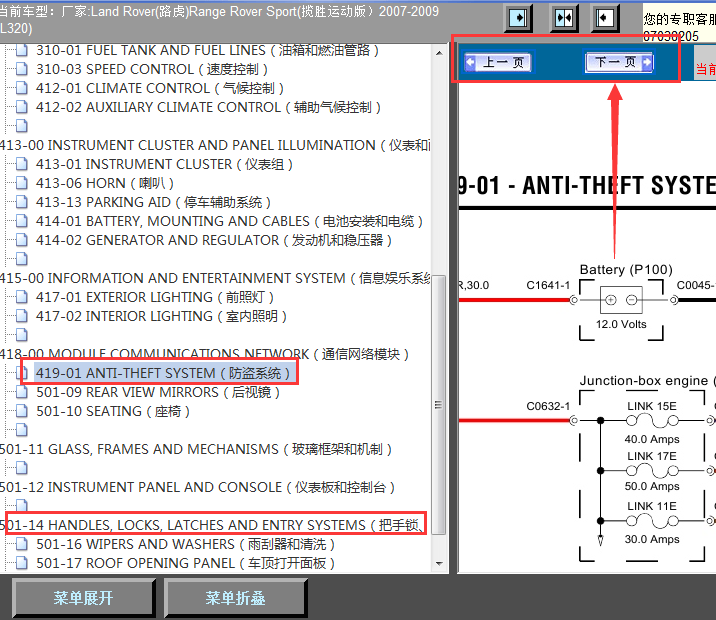The width and height of the screenshot is (716, 620).
Task: Click blank page icon below 414-02 entry
Action: (21, 259)
